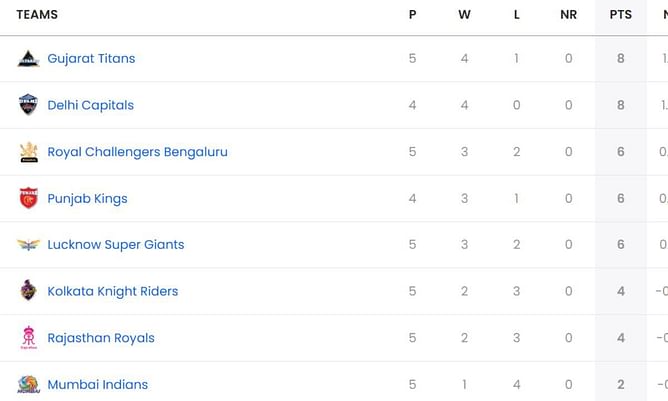Select the Punjab Kings team name

click(87, 199)
